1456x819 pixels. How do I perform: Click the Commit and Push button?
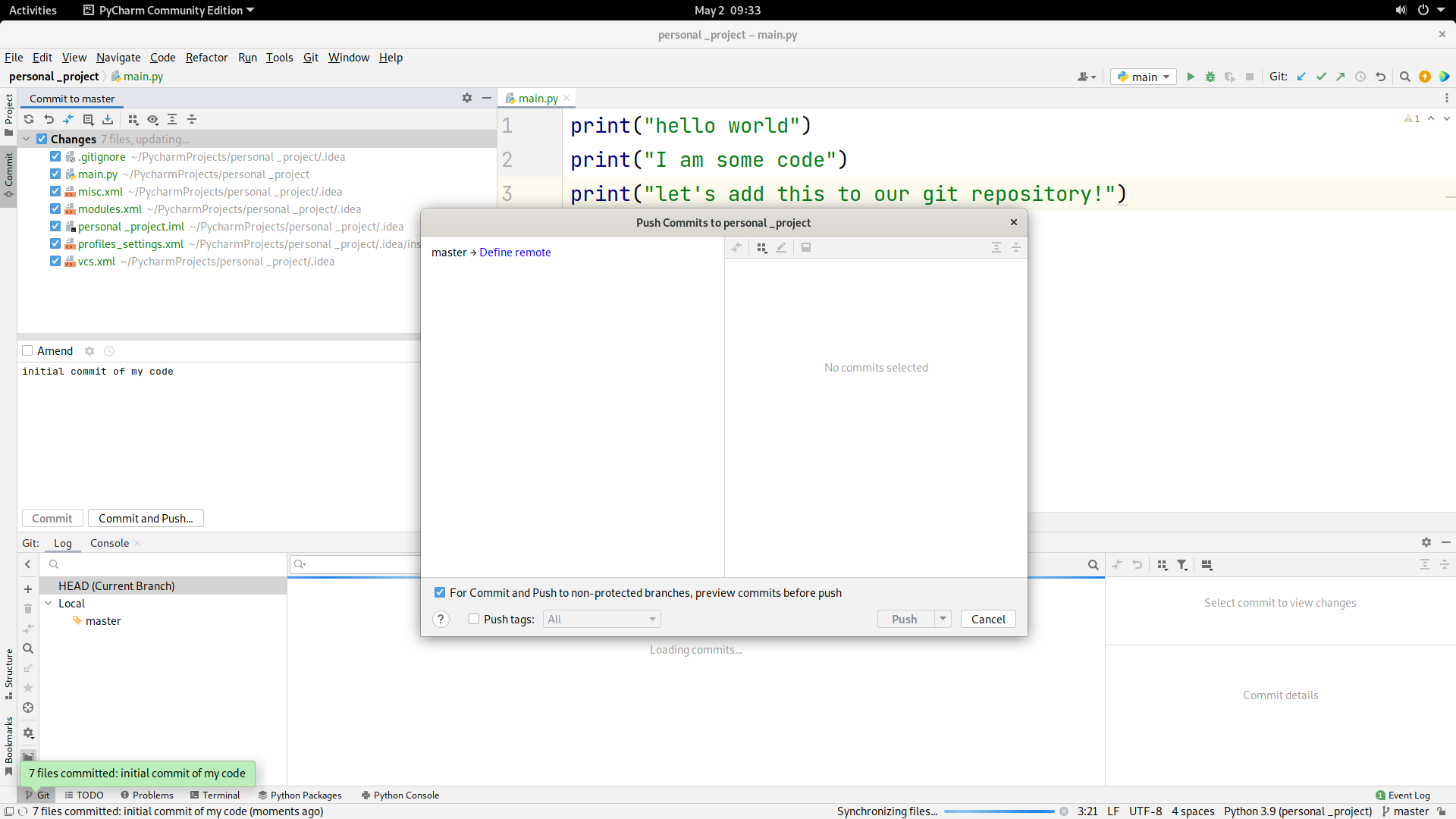click(146, 518)
